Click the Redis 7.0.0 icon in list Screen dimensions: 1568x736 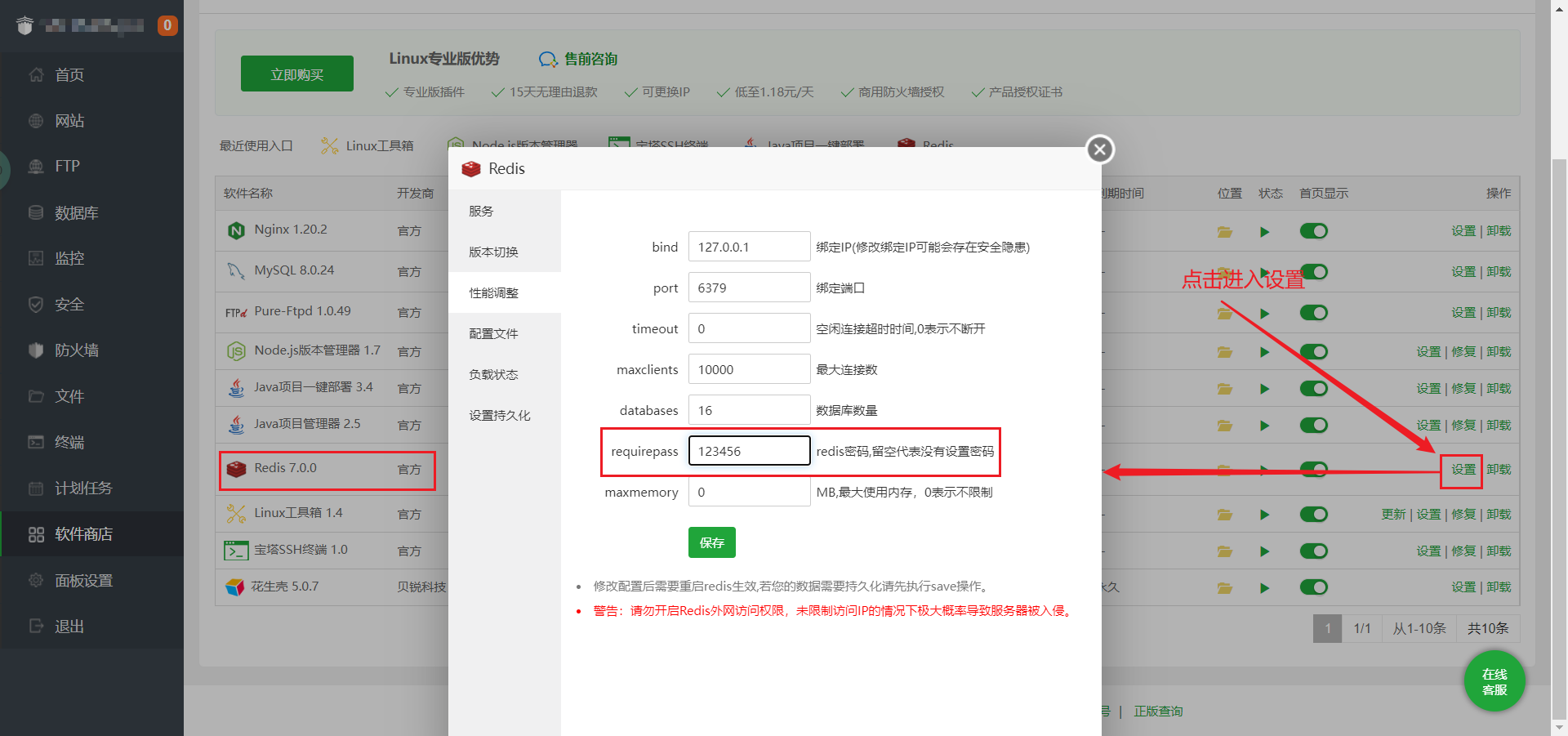click(x=236, y=469)
